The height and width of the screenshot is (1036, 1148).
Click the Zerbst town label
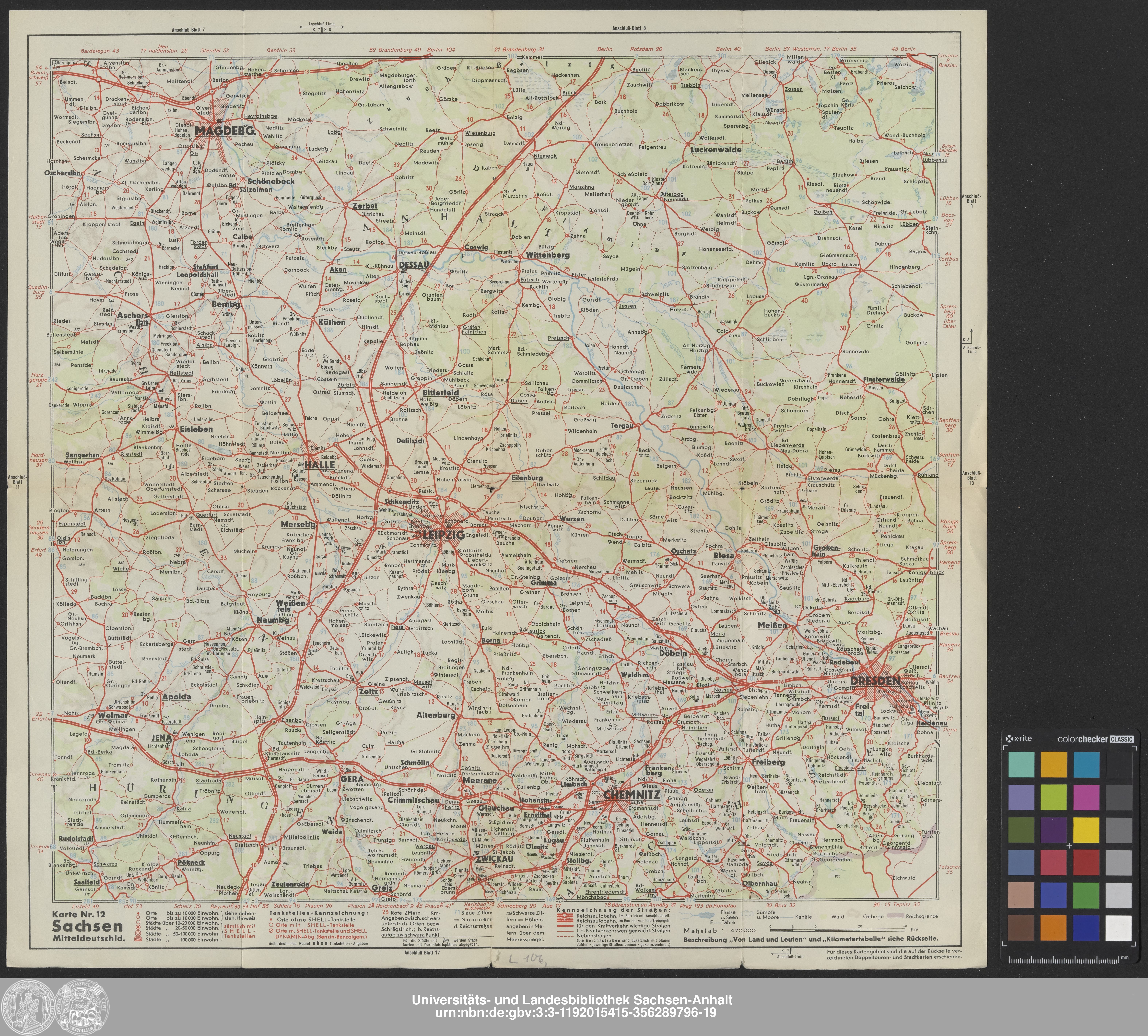click(x=365, y=206)
